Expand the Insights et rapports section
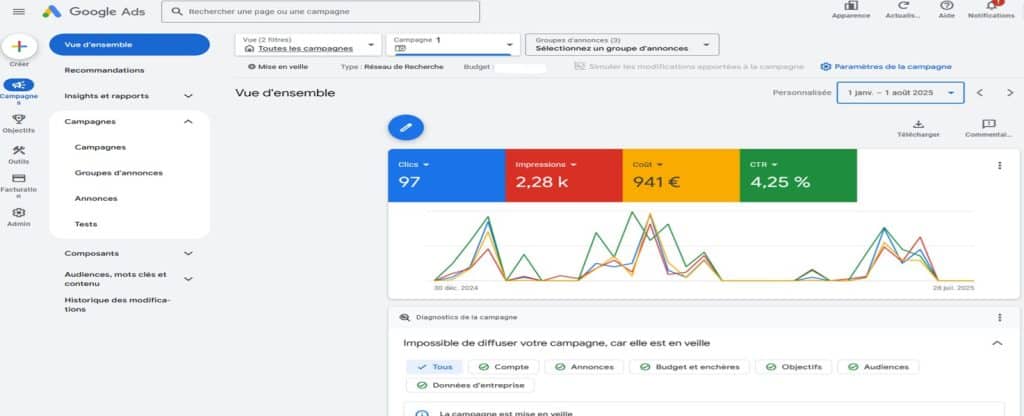The width and height of the screenshot is (1024, 416). point(188,96)
